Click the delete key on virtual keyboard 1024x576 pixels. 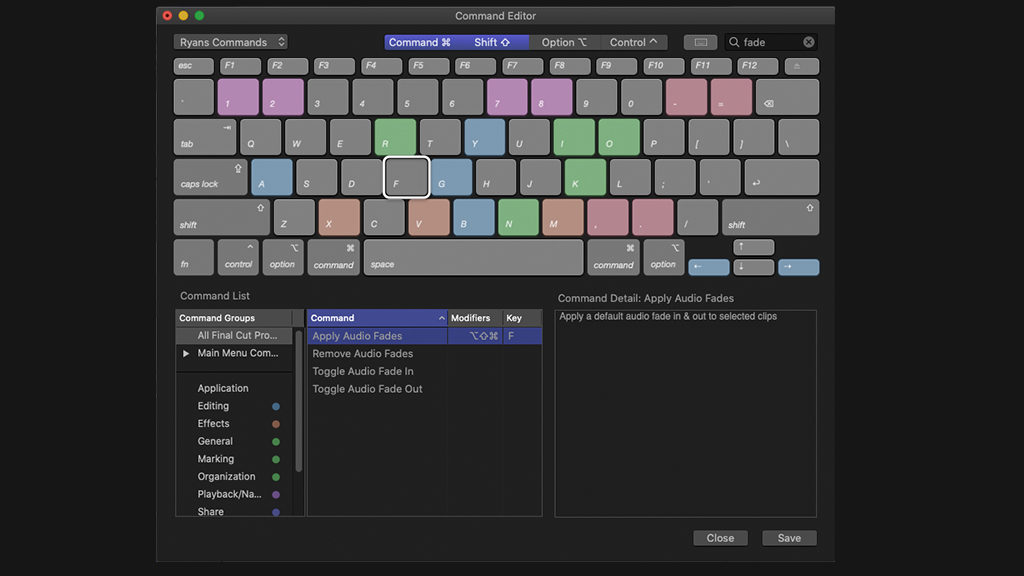click(787, 98)
